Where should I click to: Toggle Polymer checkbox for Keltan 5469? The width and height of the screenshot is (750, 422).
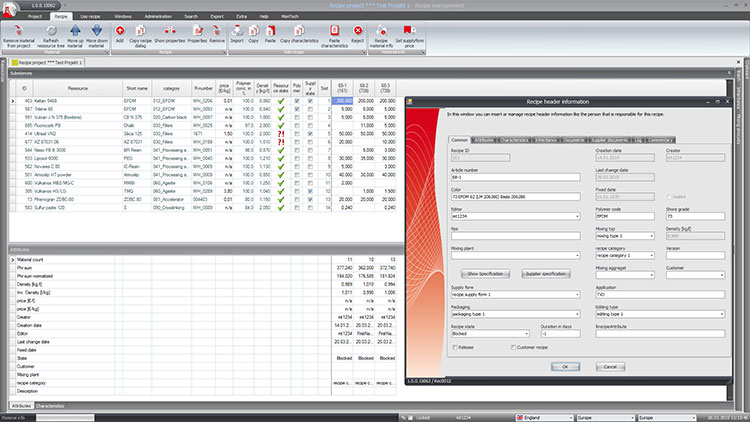click(x=297, y=101)
